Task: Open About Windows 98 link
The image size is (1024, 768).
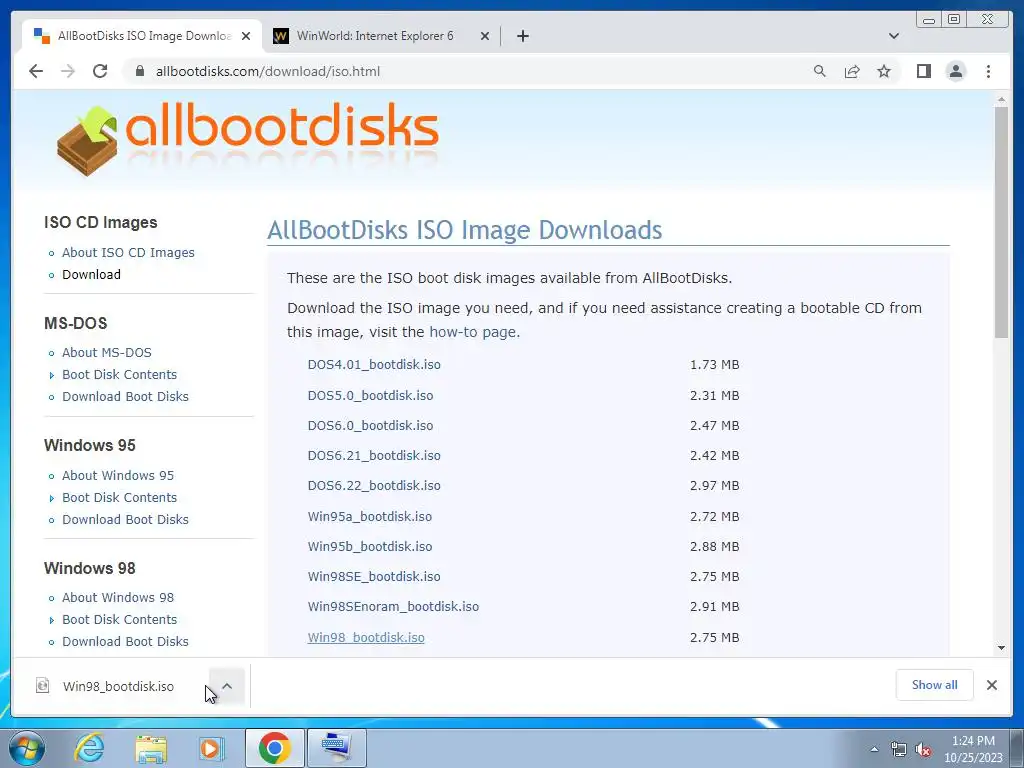Action: [118, 598]
